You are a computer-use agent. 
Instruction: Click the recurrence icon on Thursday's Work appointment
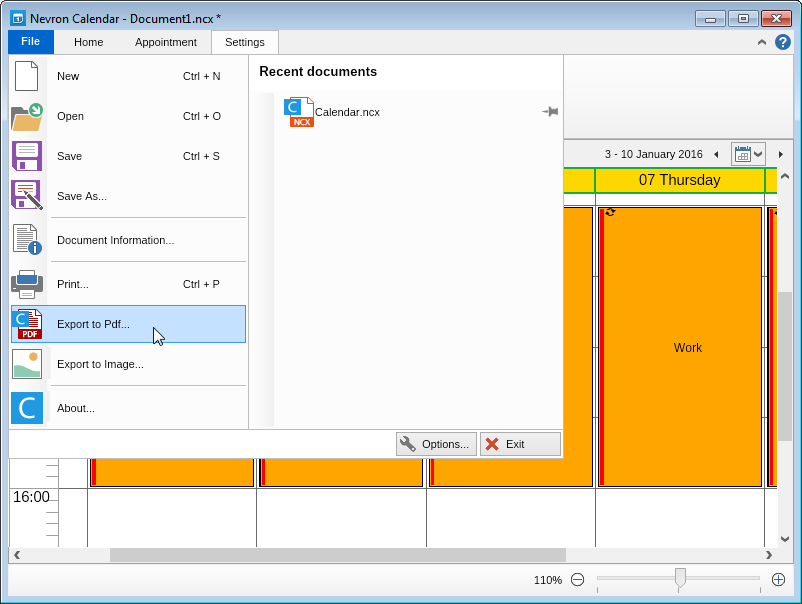[610, 212]
